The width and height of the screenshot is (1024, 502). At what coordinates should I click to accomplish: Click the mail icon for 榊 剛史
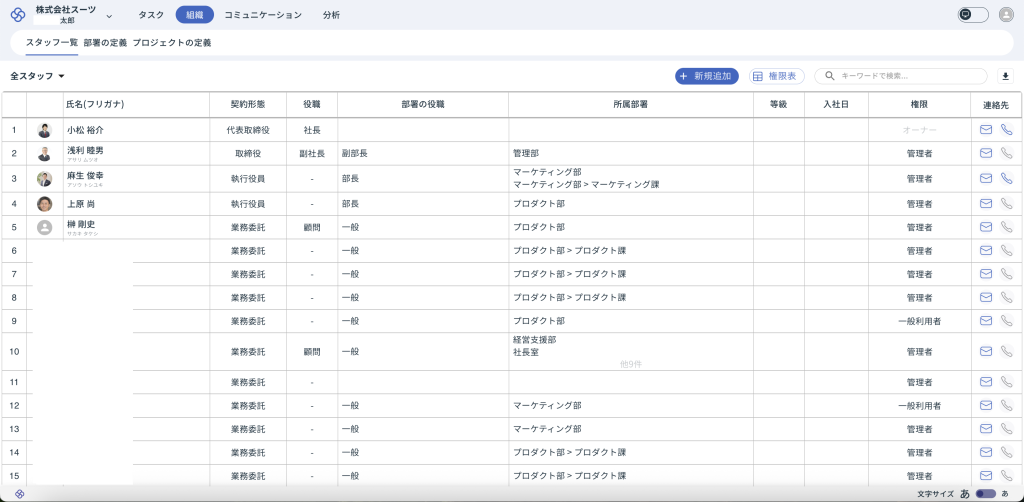(985, 227)
